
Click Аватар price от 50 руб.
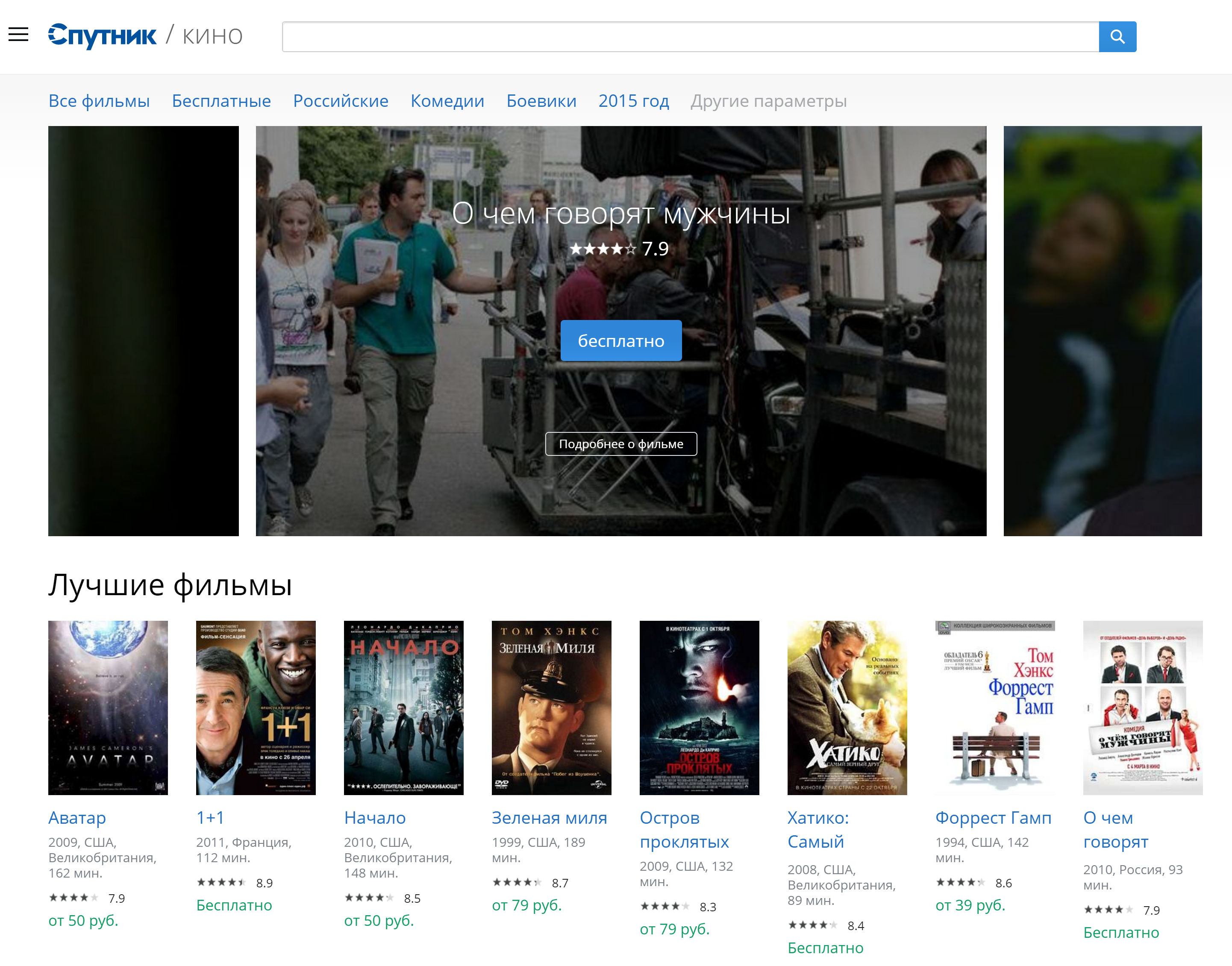(x=83, y=921)
